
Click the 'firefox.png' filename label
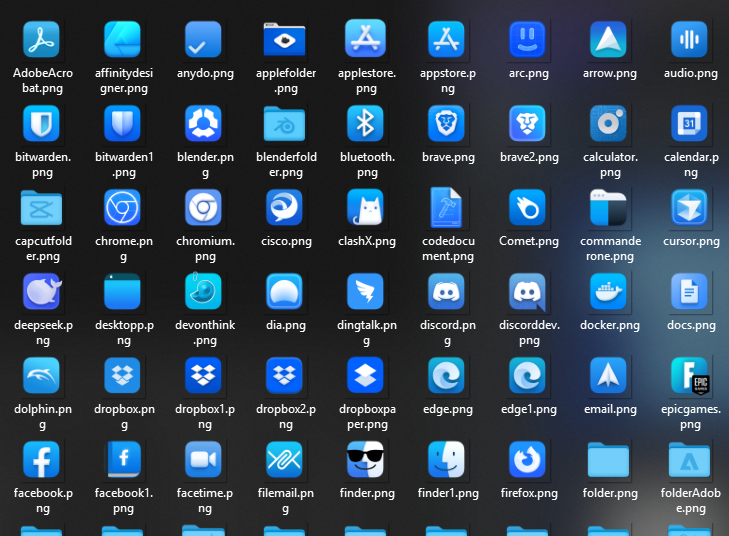coord(529,493)
